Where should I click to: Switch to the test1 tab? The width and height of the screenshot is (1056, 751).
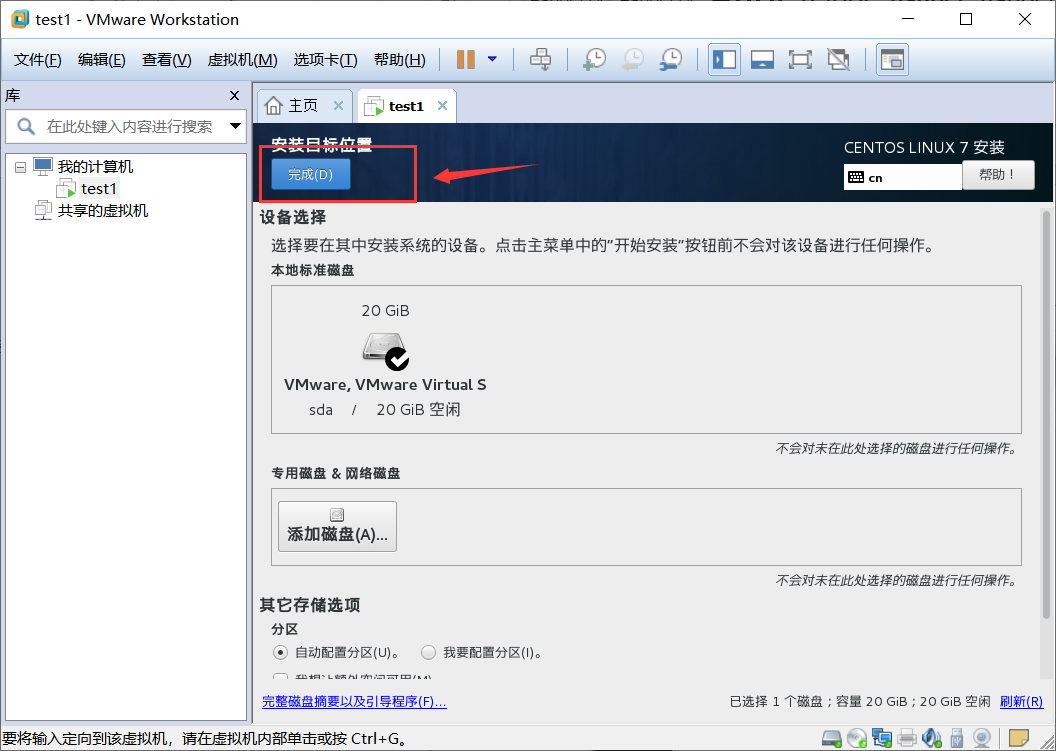click(407, 106)
